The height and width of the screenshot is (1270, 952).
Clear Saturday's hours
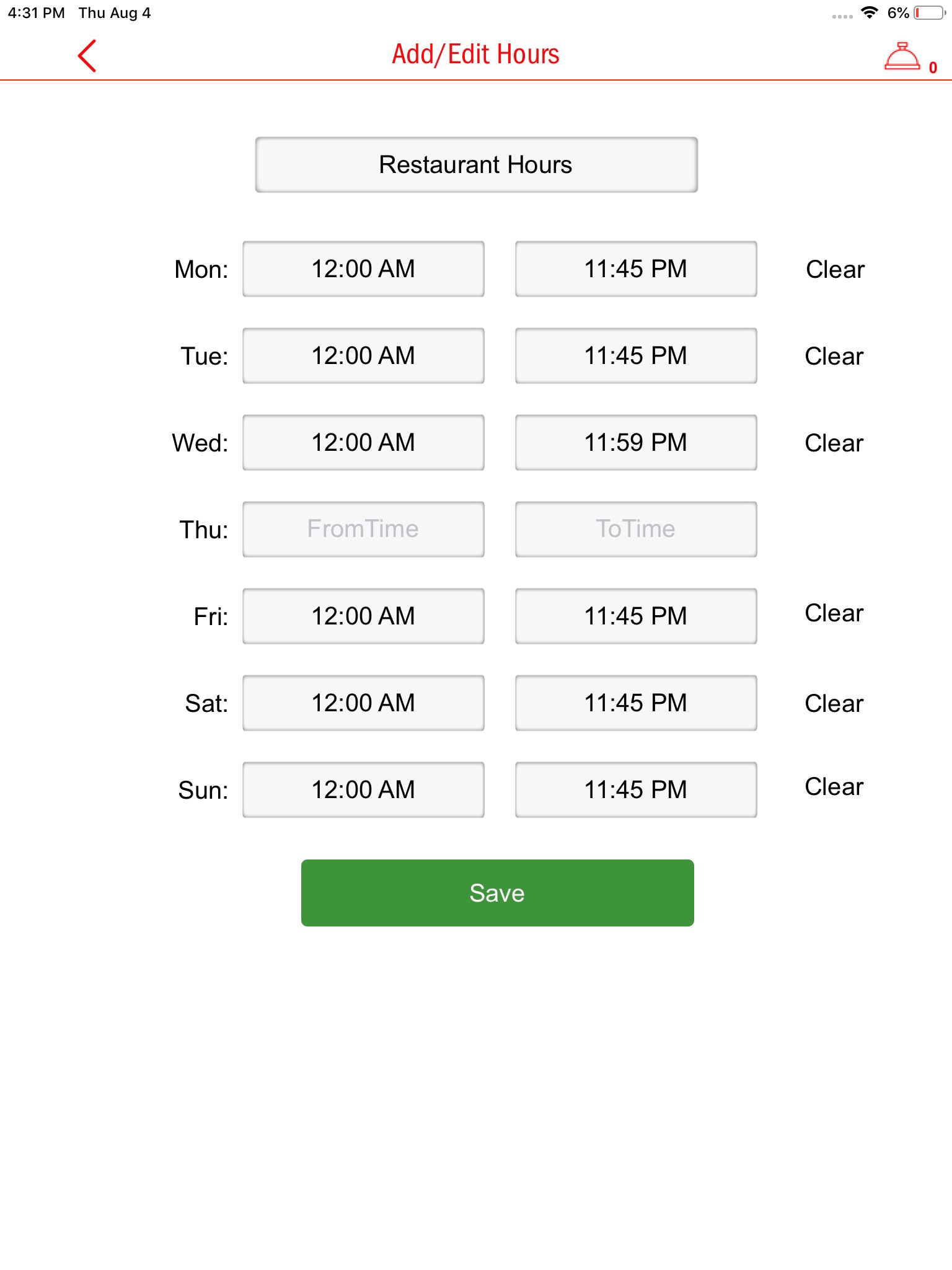(834, 704)
